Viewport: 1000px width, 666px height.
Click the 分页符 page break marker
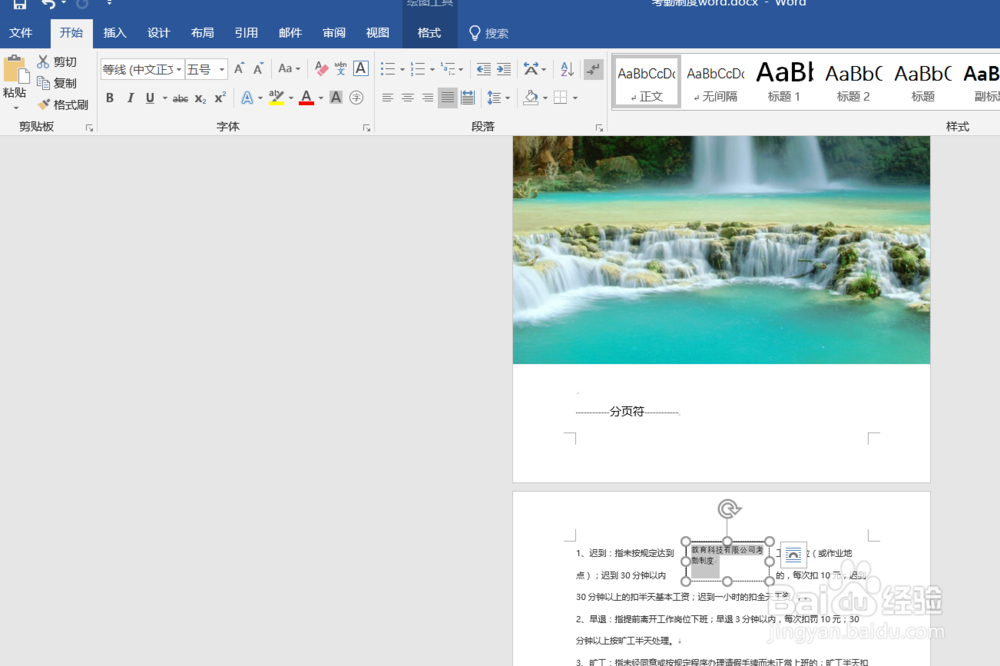pos(627,412)
